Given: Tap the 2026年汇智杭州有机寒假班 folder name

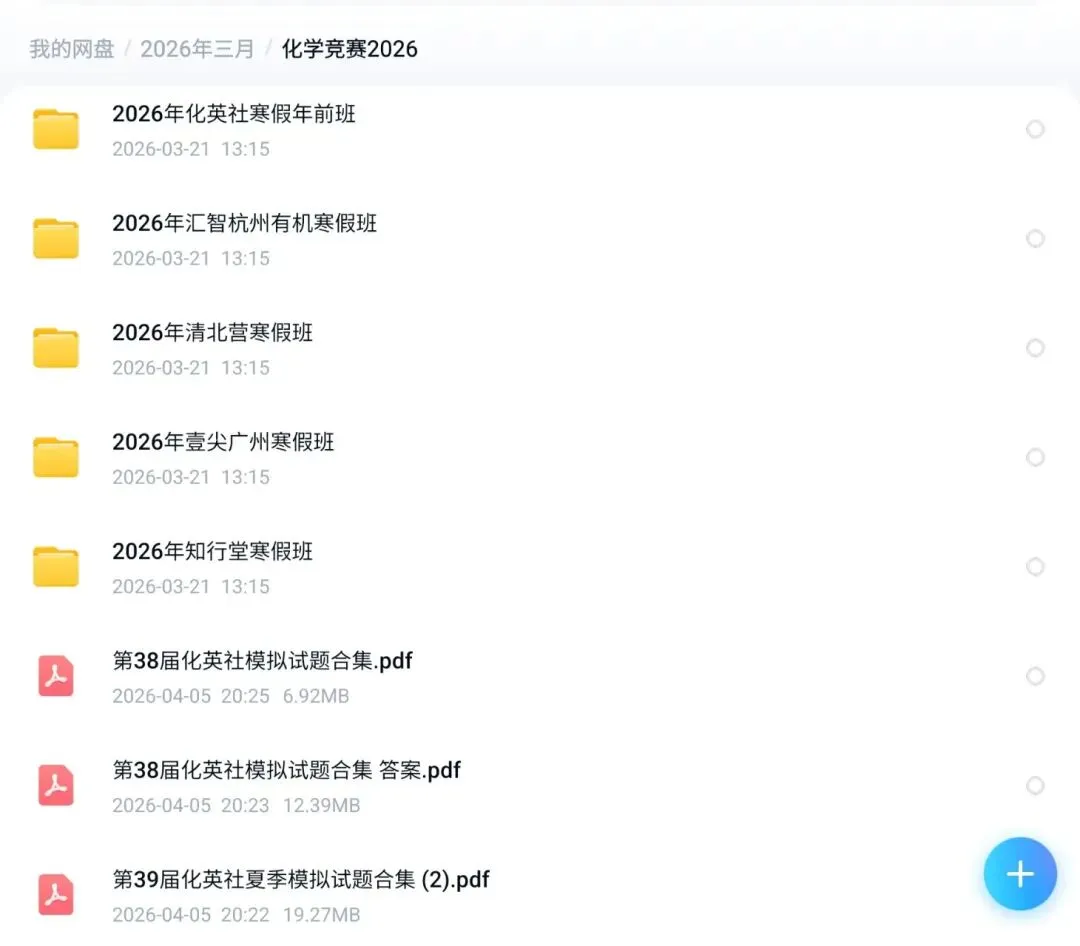Looking at the screenshot, I should click(245, 224).
